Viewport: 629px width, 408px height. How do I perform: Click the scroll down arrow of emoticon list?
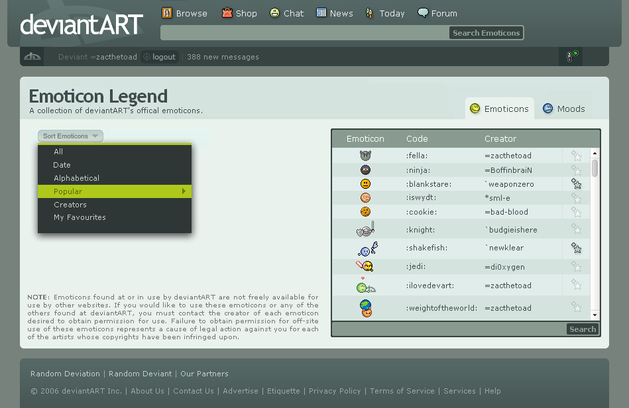(x=595, y=315)
